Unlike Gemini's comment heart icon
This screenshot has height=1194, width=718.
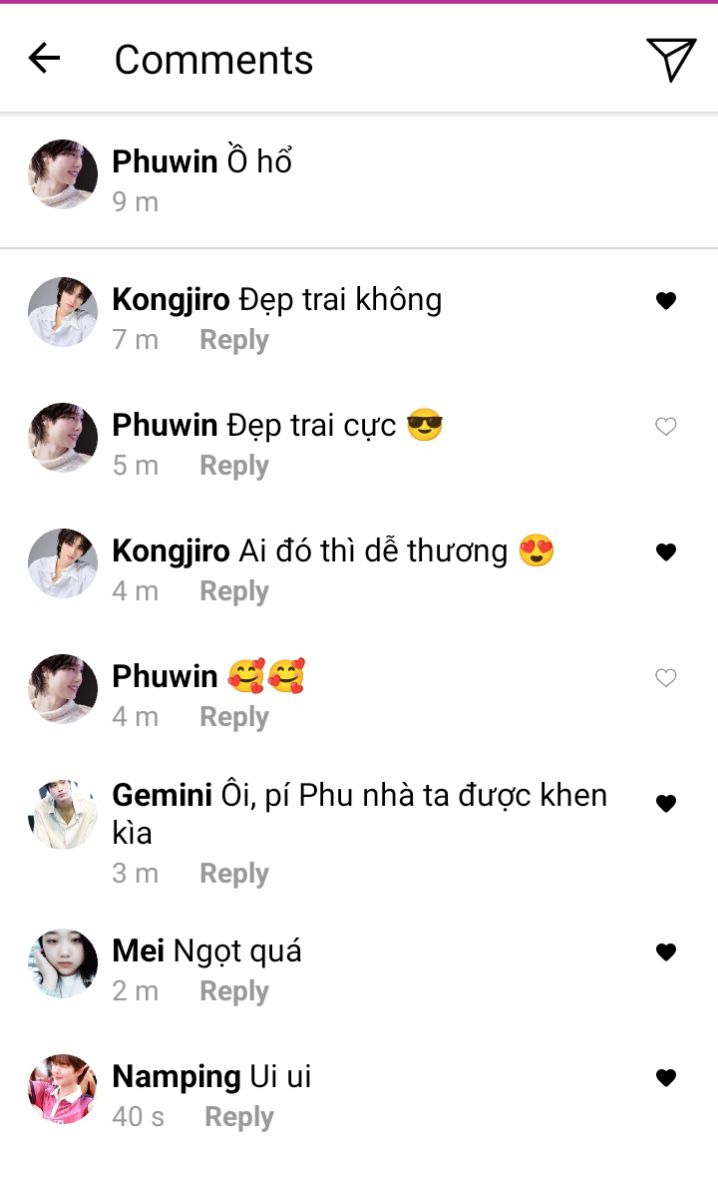pyautogui.click(x=666, y=803)
